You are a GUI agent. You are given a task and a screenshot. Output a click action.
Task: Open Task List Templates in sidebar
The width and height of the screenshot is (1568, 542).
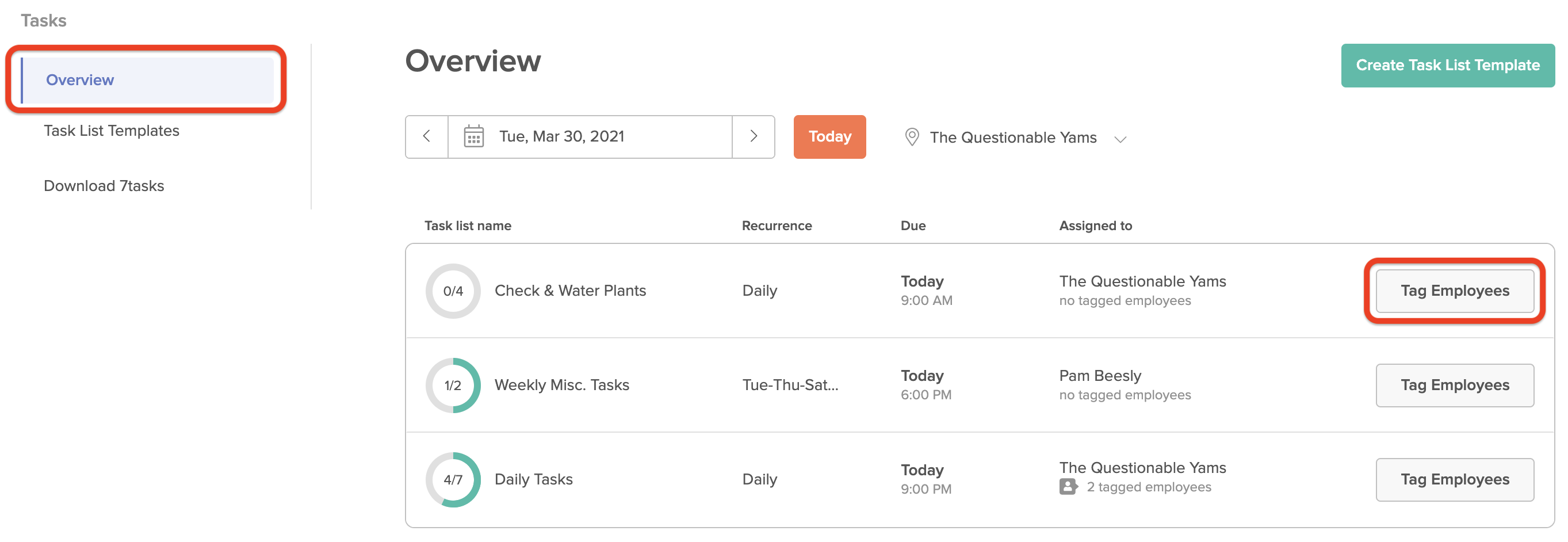coord(112,131)
